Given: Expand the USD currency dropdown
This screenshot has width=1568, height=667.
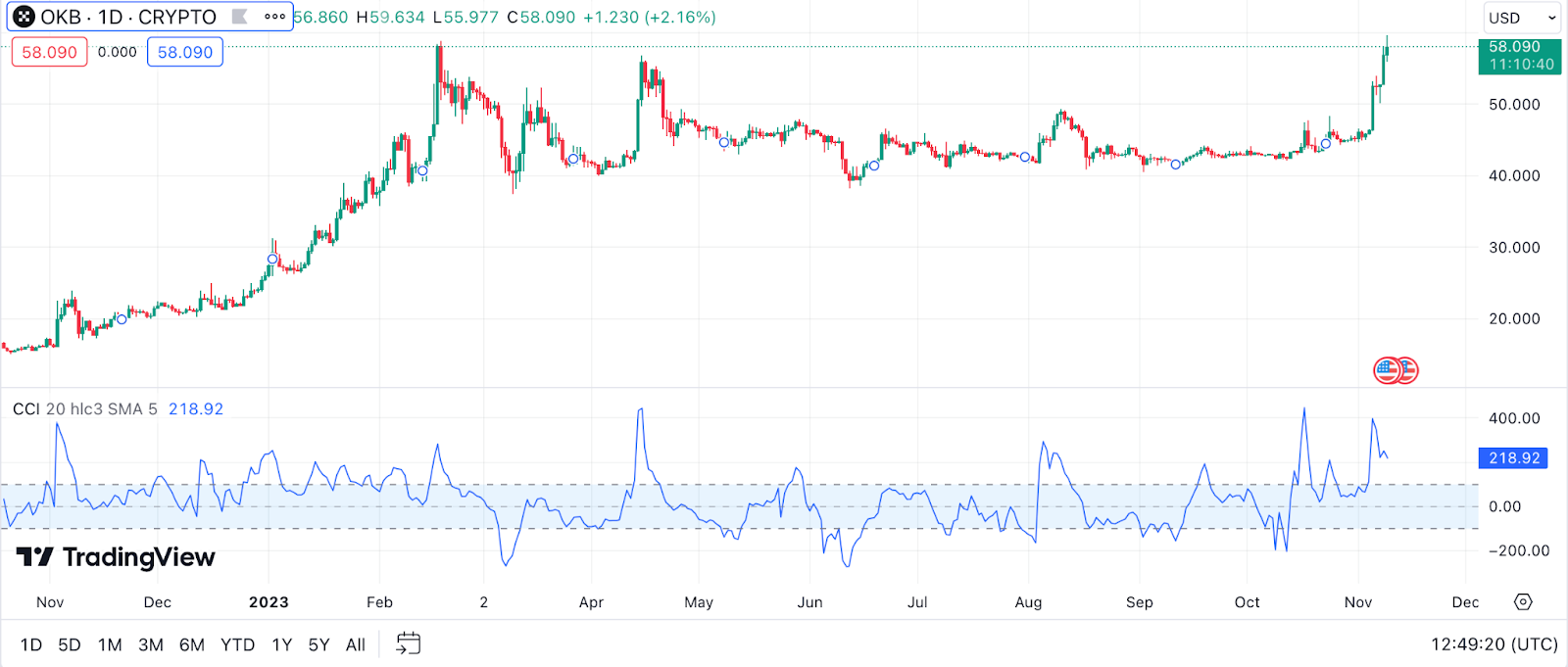Looking at the screenshot, I should click(1522, 18).
